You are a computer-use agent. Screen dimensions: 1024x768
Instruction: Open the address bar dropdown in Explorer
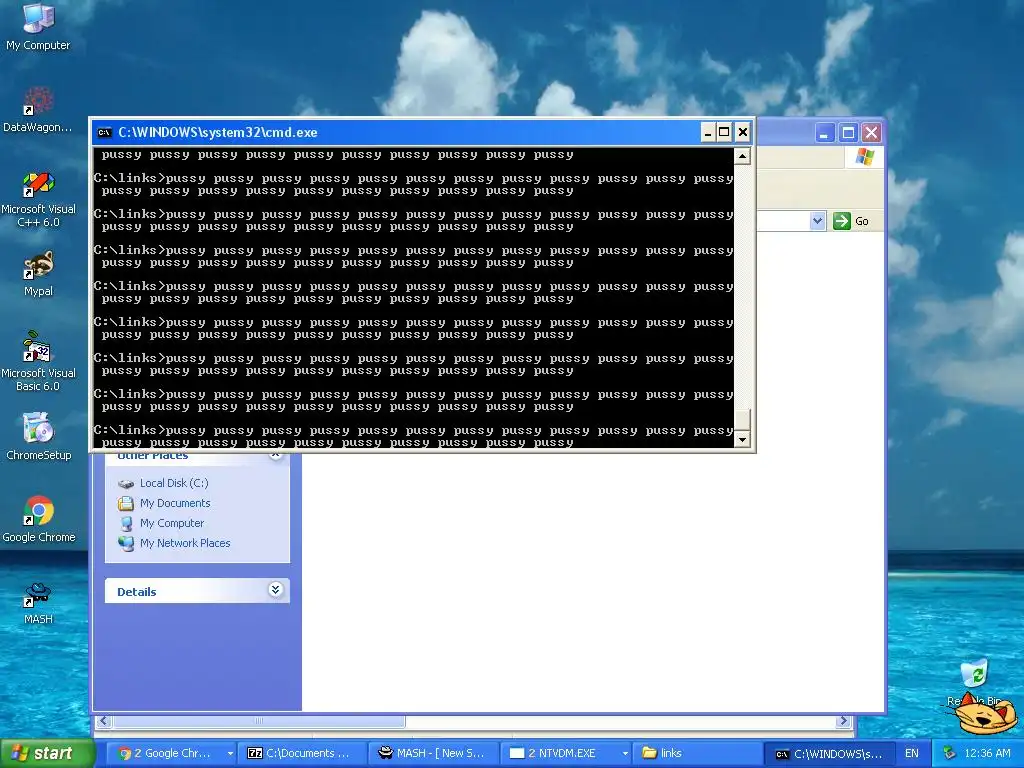coord(817,221)
